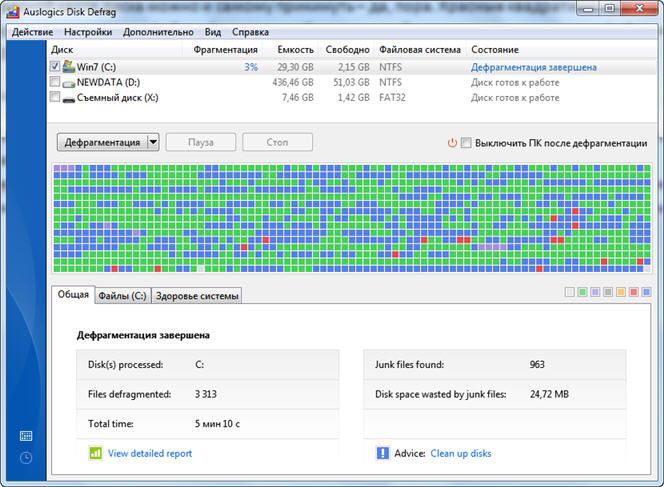664x487 pixels.
Task: Click the gray legend color swatch
Action: click(x=608, y=292)
